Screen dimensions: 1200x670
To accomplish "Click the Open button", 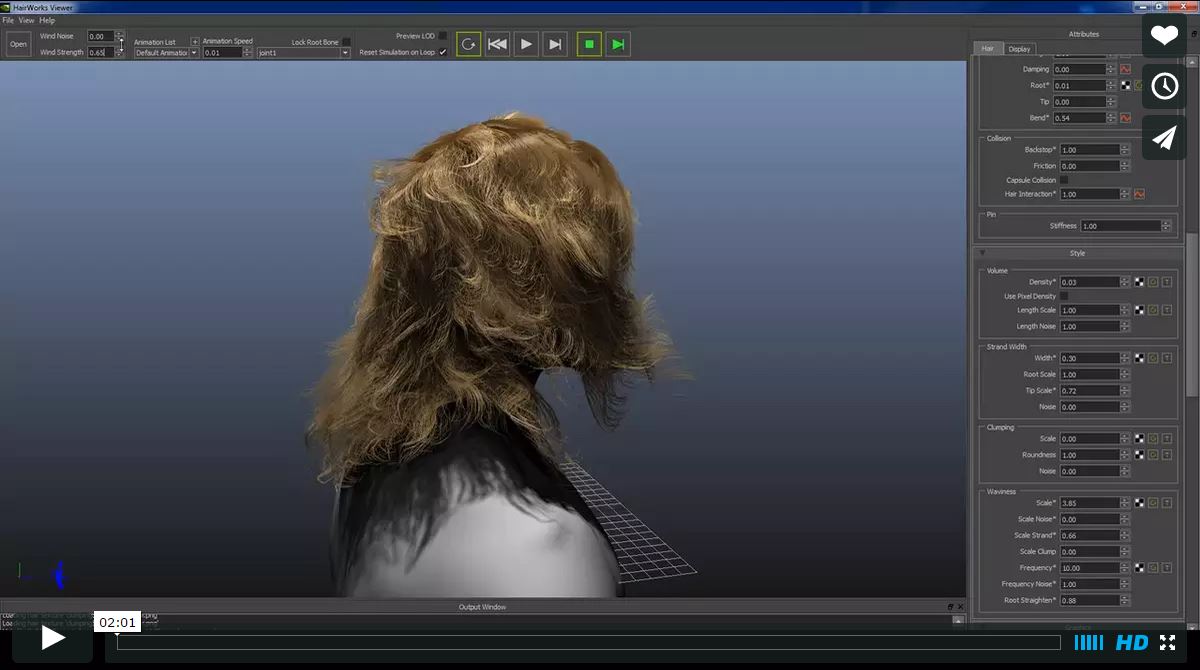I will [x=19, y=44].
